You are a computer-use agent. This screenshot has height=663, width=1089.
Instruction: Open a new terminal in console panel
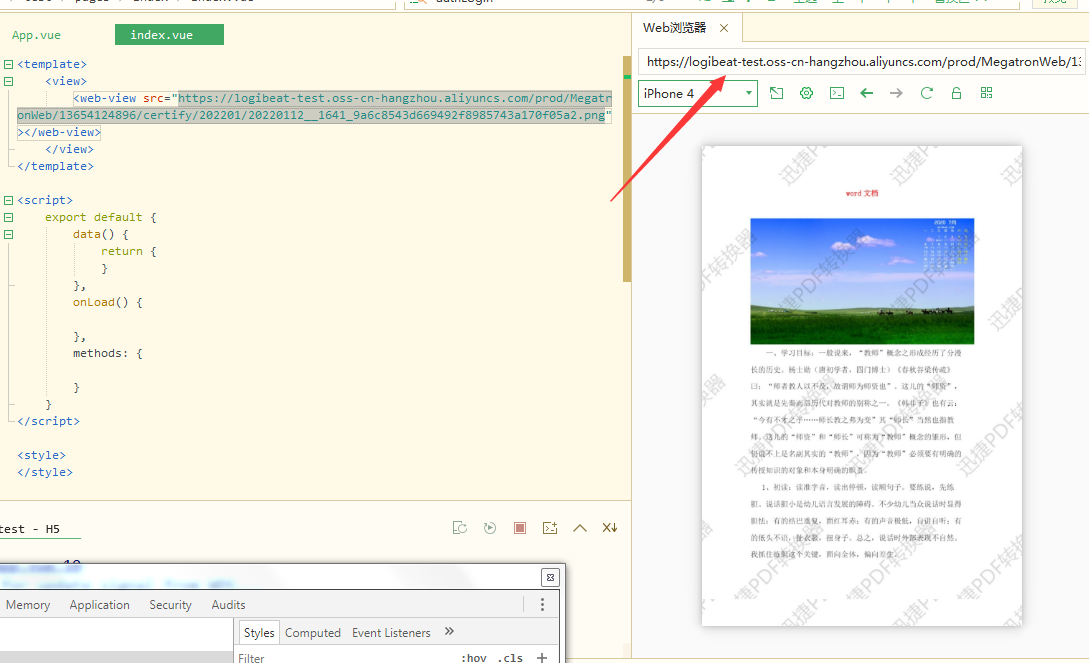pos(550,528)
